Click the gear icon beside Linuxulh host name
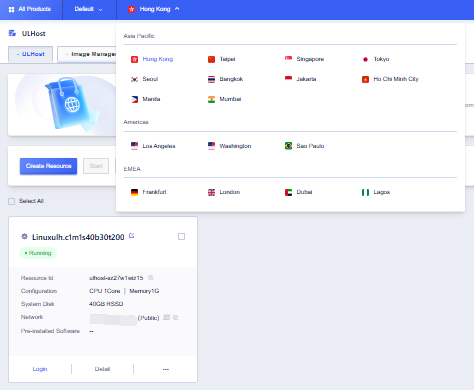 pos(24,236)
